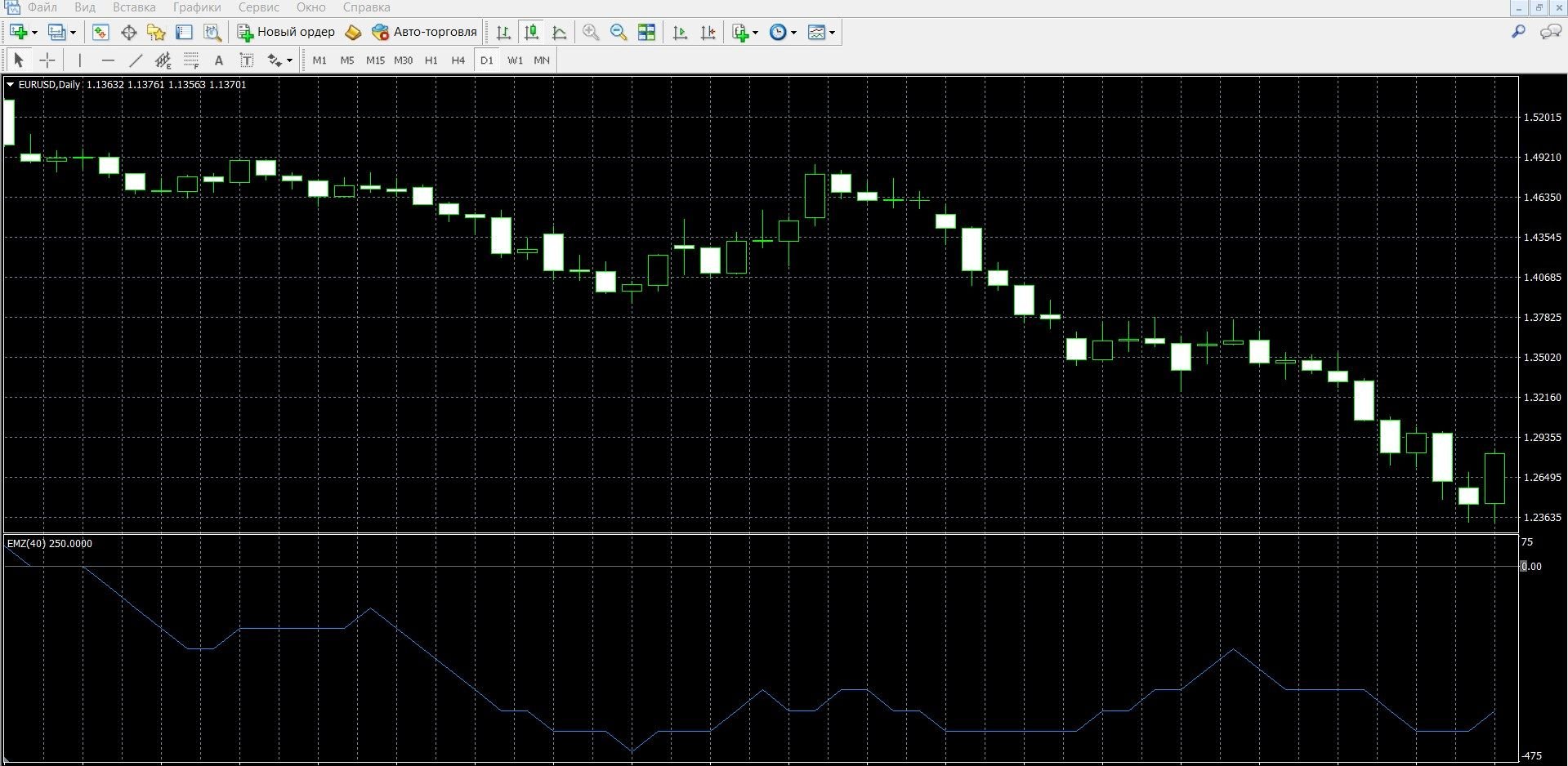Click the chart templates icon
Screen dimensions: 1568x766
coord(816,32)
